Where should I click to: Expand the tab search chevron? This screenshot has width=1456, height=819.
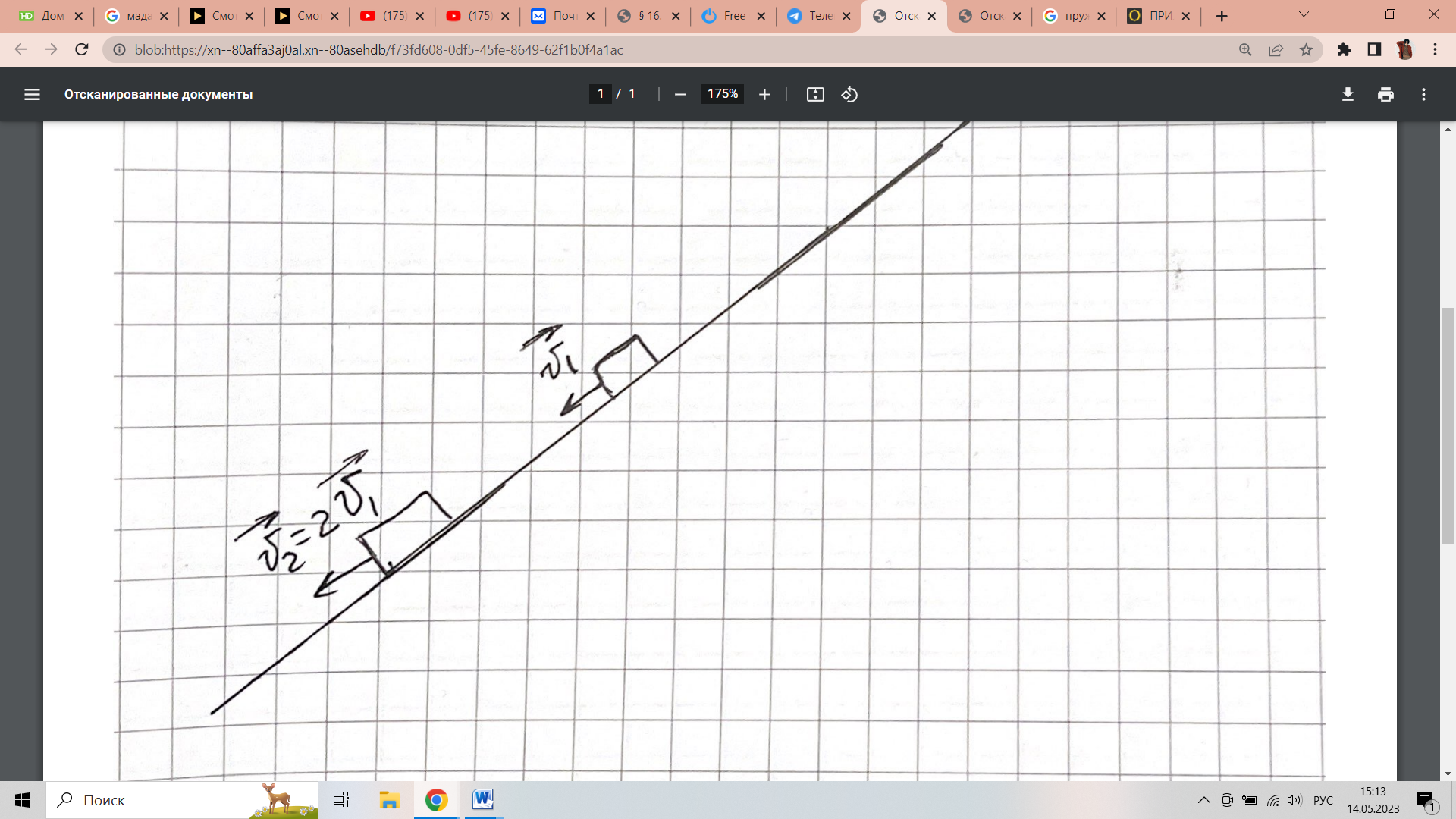pyautogui.click(x=1304, y=14)
